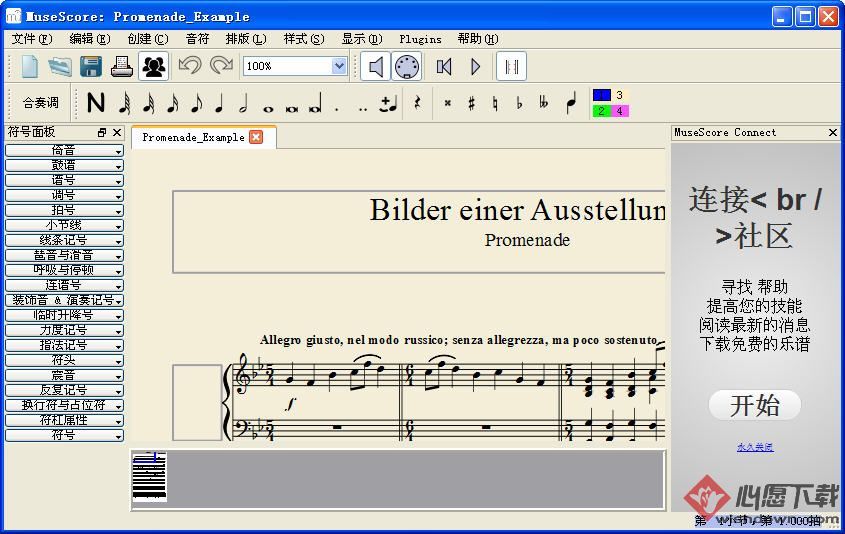
Task: Select voice 2 green swatch
Action: coord(601,110)
